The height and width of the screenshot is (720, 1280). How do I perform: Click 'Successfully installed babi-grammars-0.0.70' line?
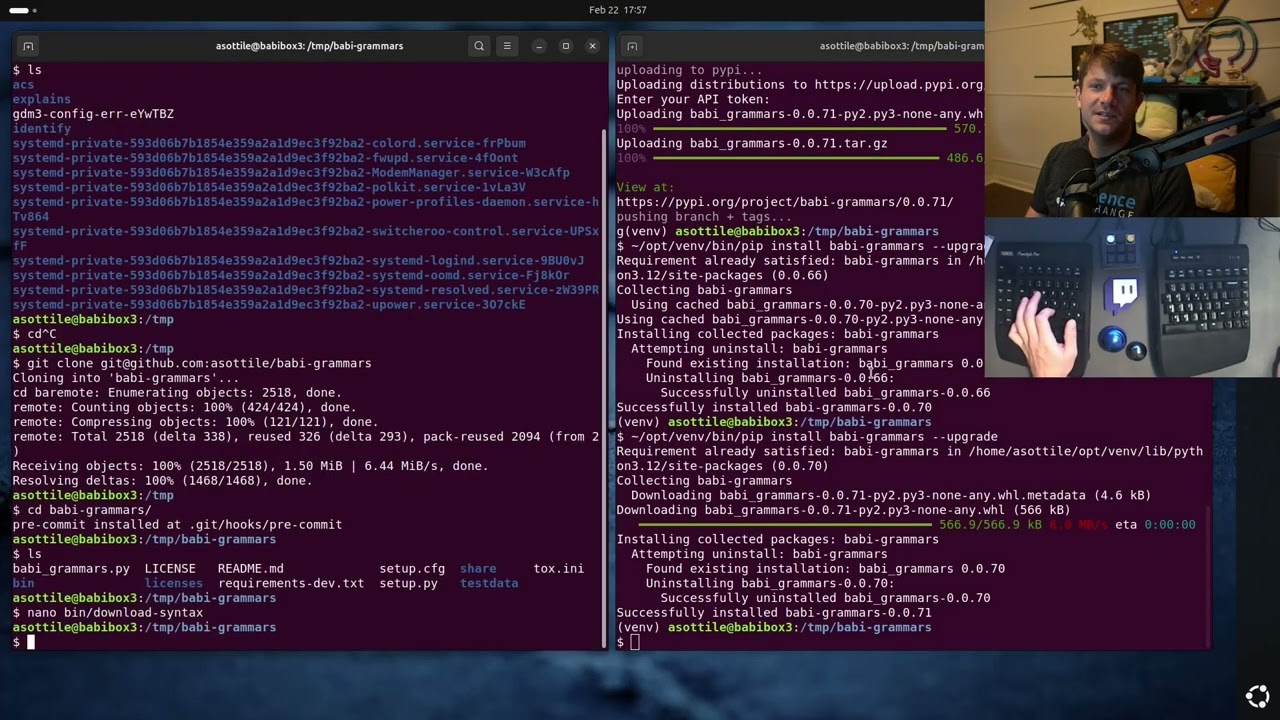coord(774,407)
